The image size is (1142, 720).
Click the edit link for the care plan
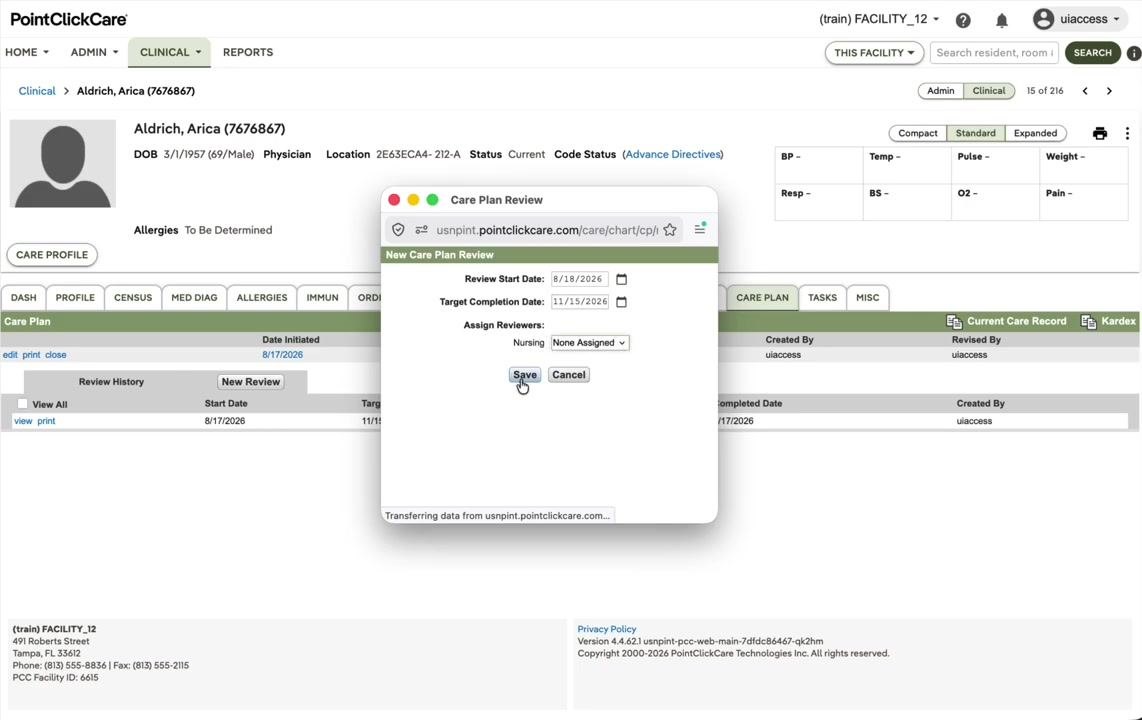[x=9, y=355]
